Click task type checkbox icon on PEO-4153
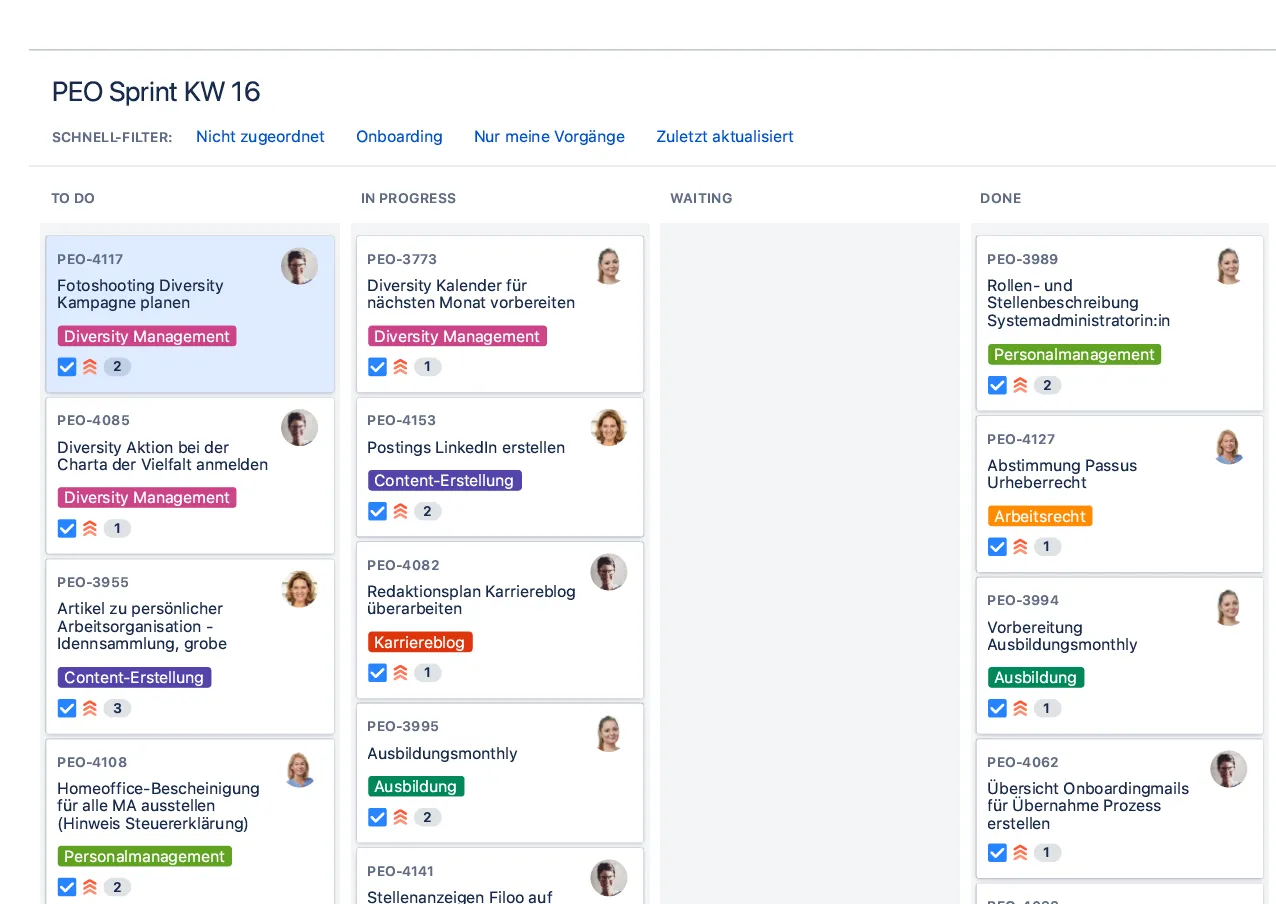The height and width of the screenshot is (904, 1276). tap(377, 511)
